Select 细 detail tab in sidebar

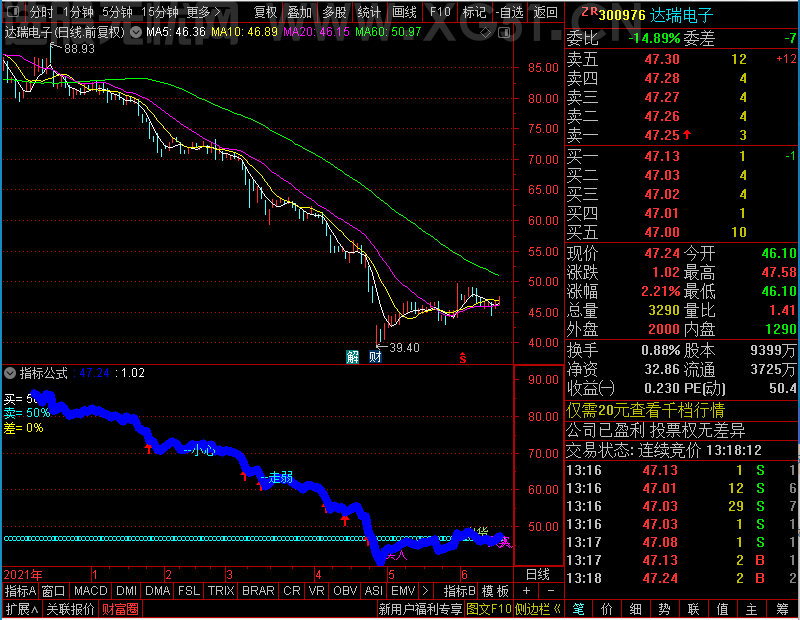pyautogui.click(x=635, y=609)
